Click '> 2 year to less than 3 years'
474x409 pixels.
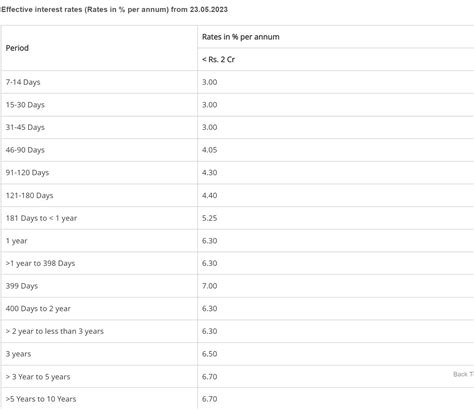55,331
